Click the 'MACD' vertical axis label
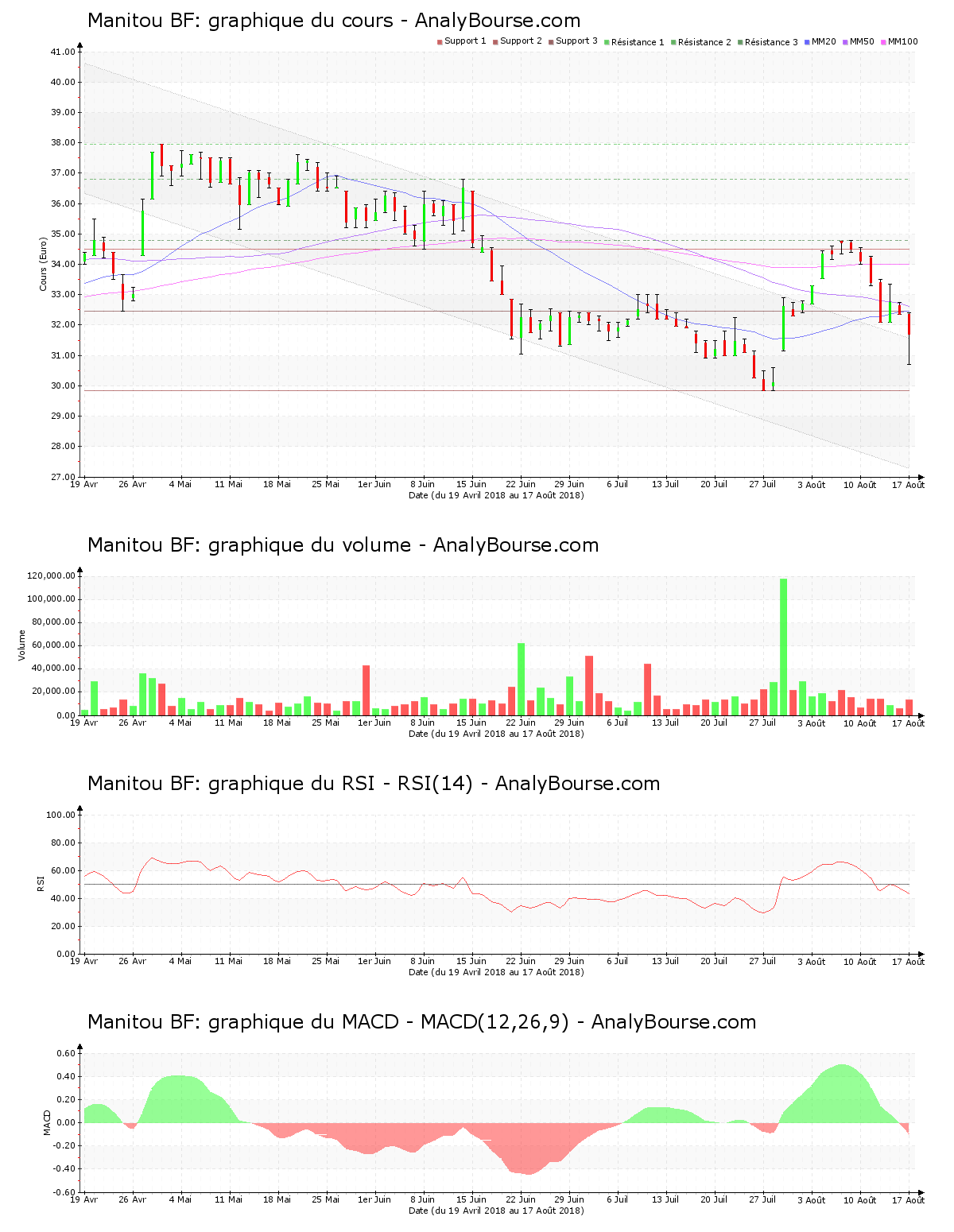 click(x=47, y=1122)
